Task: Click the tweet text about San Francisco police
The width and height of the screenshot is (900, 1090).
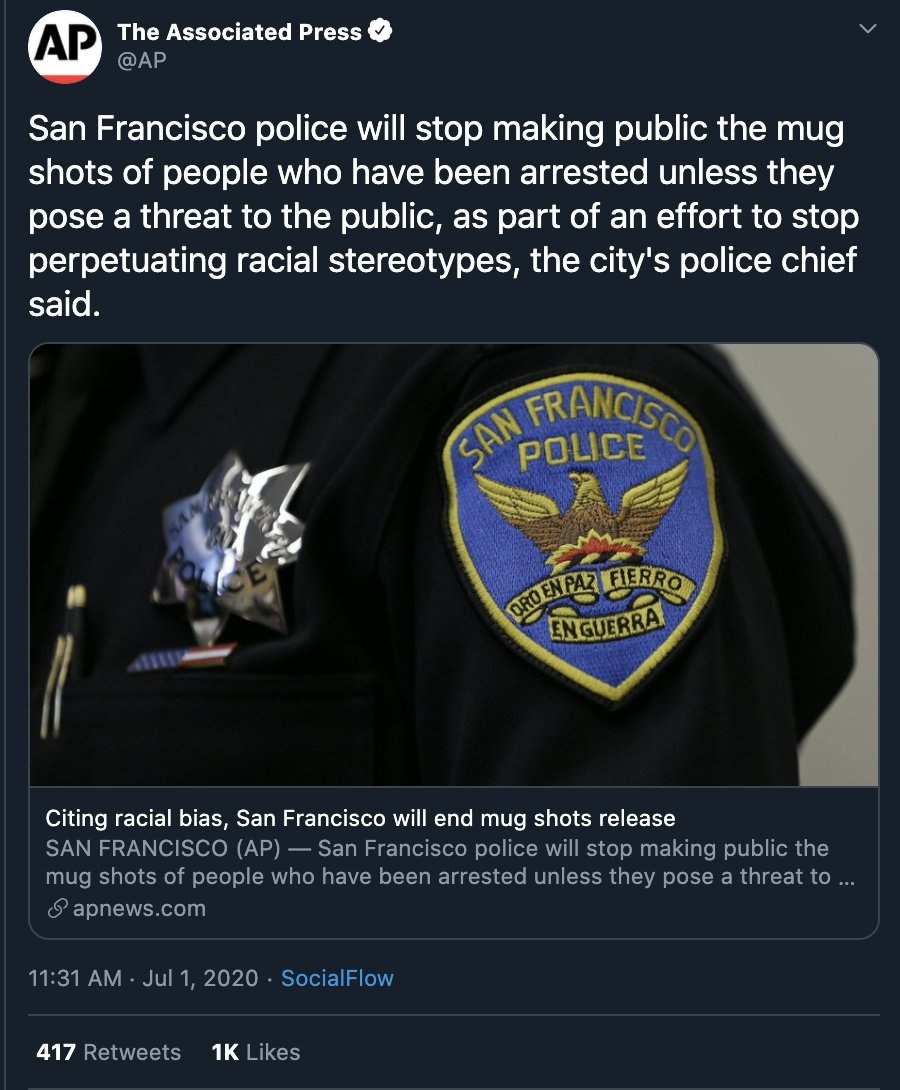Action: click(x=444, y=216)
